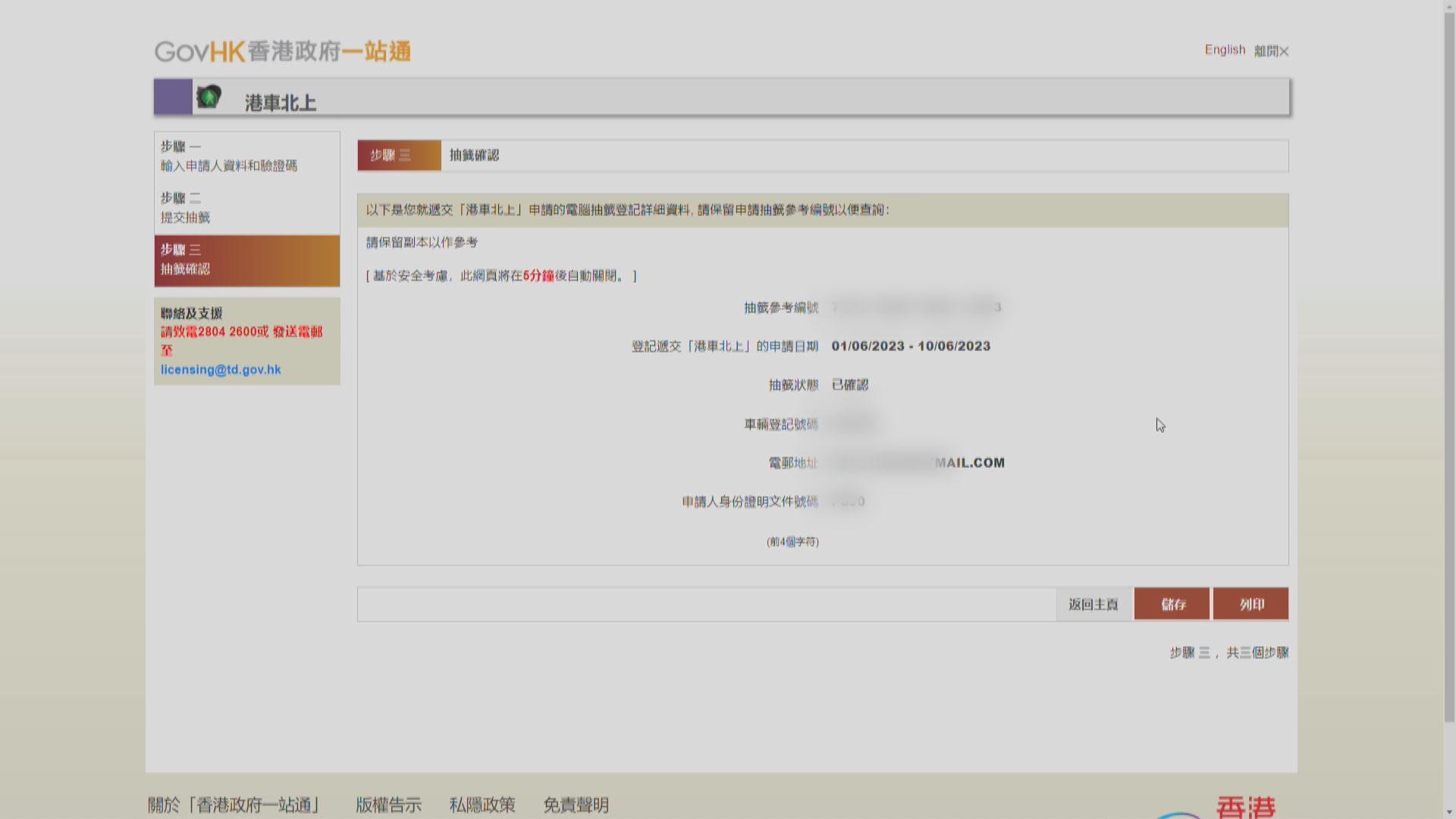
Task: Open the 私隱政策 footer link
Action: [x=482, y=805]
